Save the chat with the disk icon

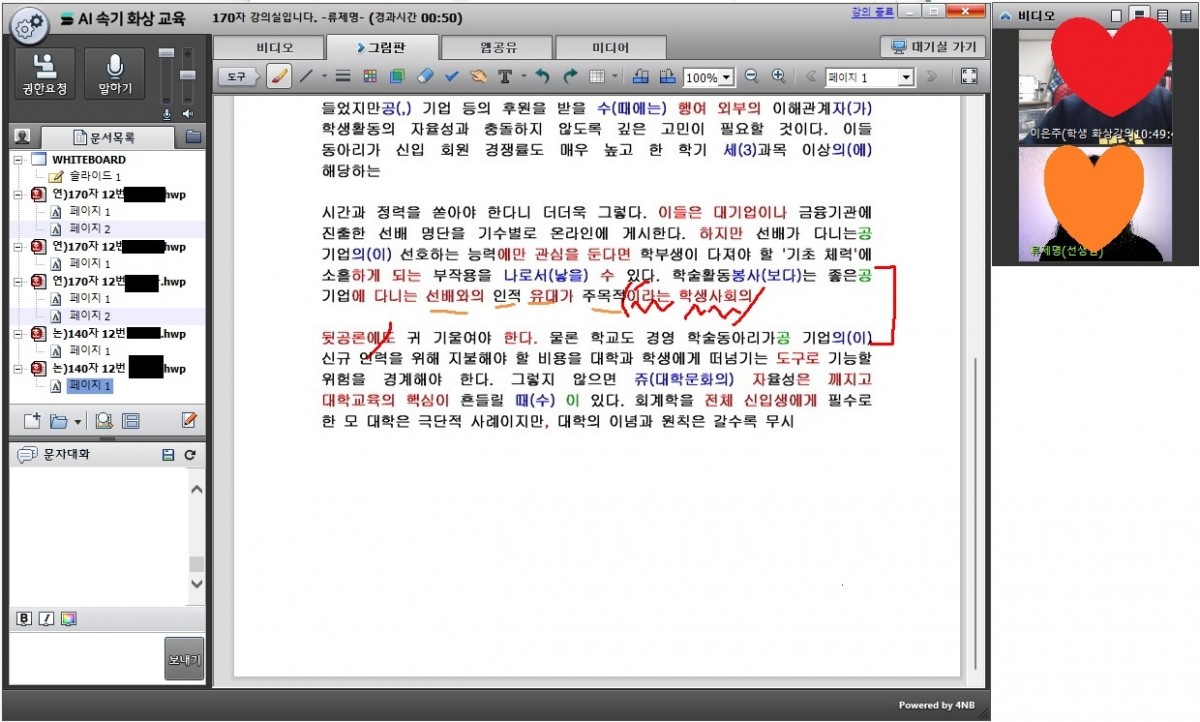point(168,455)
